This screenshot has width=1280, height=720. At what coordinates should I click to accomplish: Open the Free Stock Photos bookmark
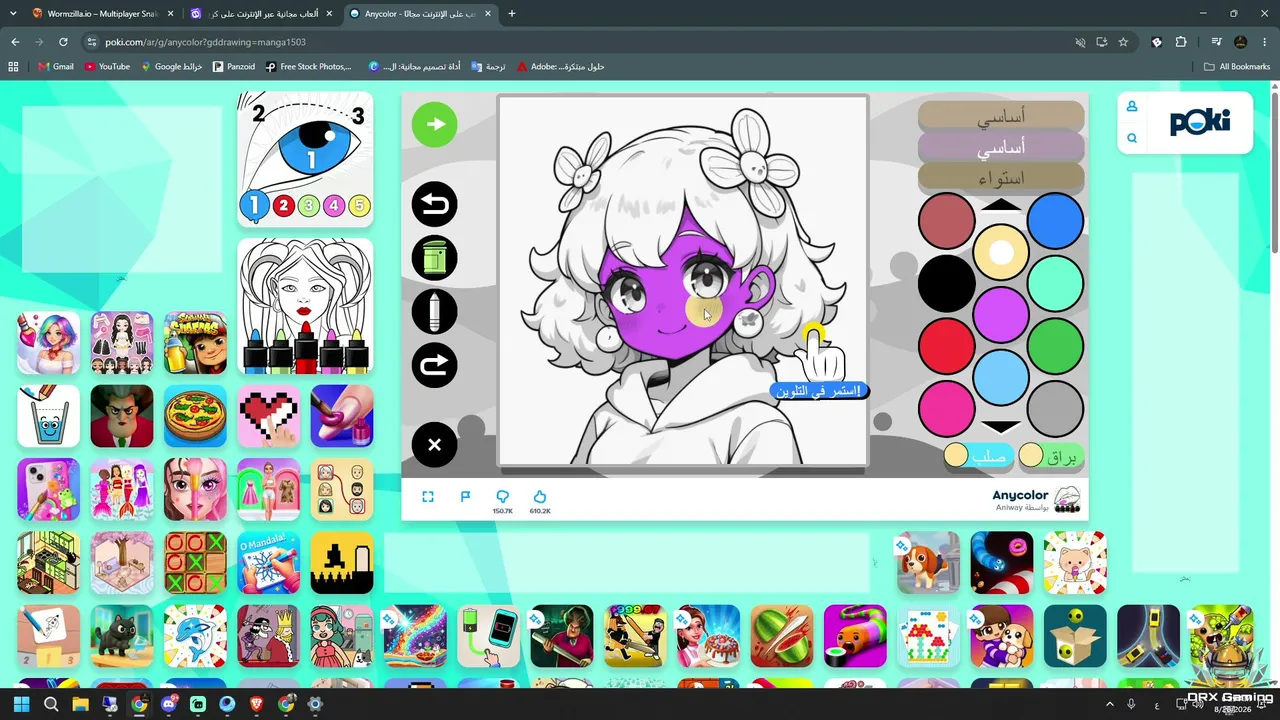click(x=308, y=67)
